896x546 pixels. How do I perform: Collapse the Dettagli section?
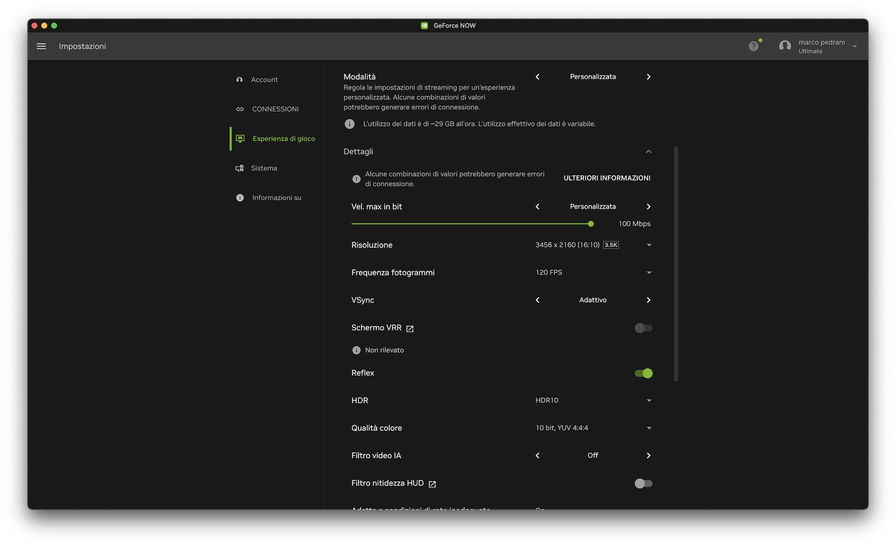click(x=648, y=152)
